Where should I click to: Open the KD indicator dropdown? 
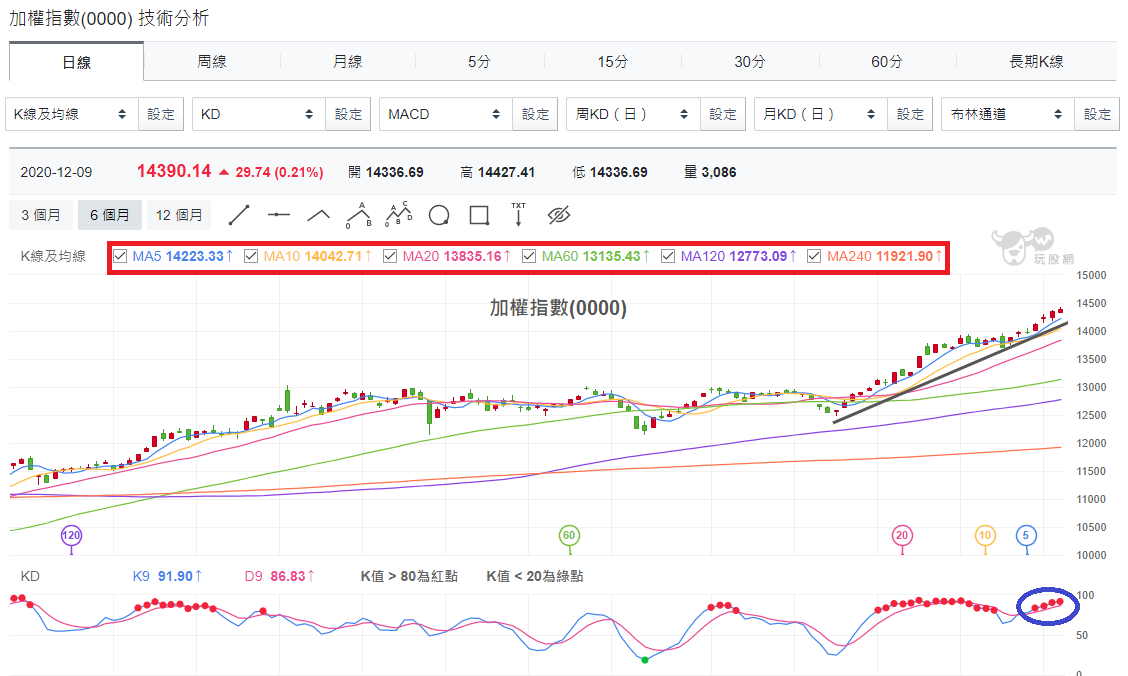(x=258, y=114)
